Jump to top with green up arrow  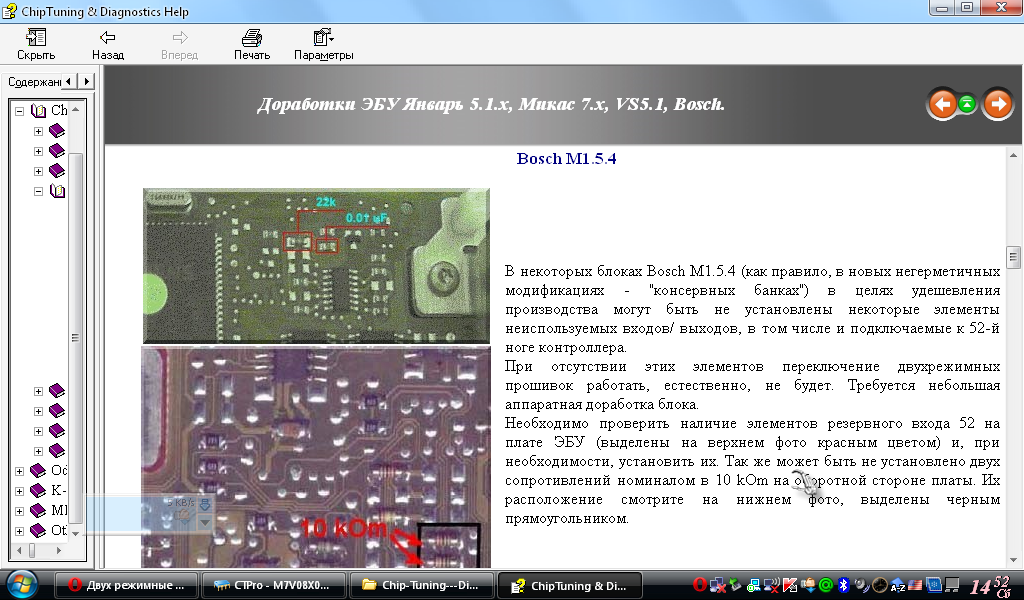(x=967, y=103)
